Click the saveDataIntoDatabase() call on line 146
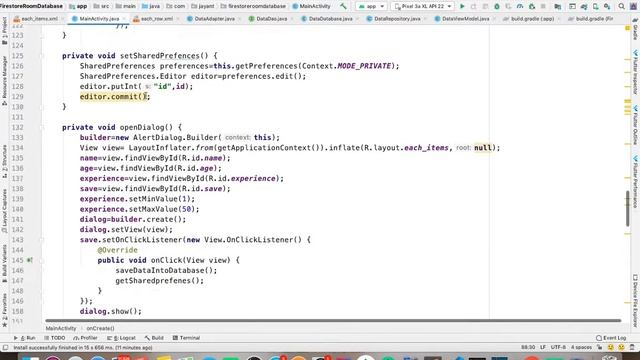The width and height of the screenshot is (640, 360). [166, 271]
